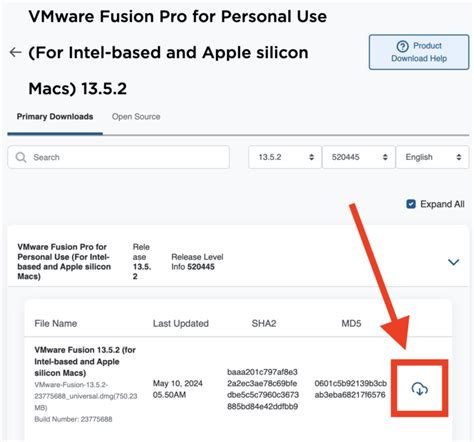Click inside the Search input field
The width and height of the screenshot is (474, 442).
(119, 157)
